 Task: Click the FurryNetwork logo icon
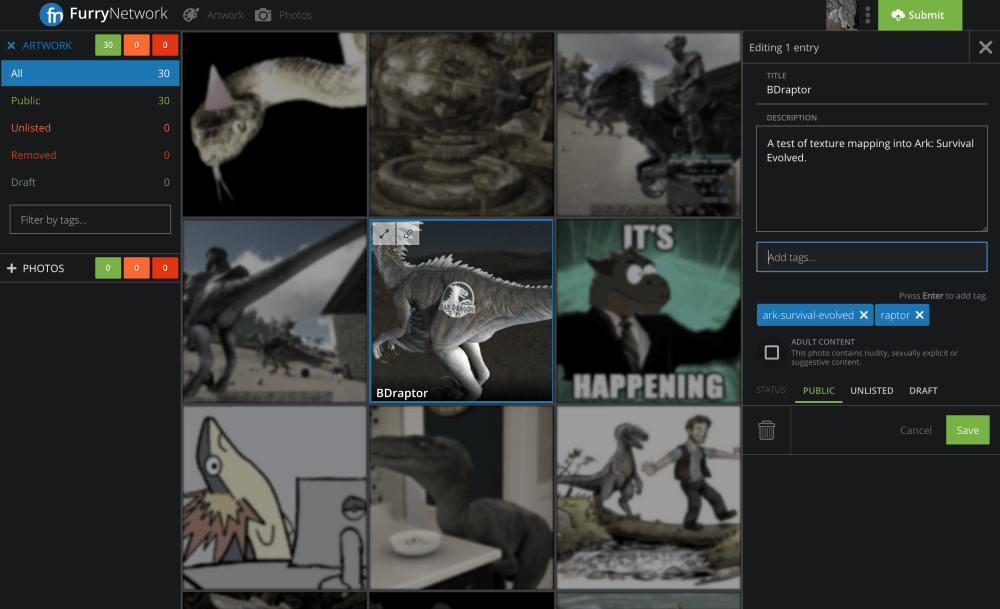tap(52, 15)
